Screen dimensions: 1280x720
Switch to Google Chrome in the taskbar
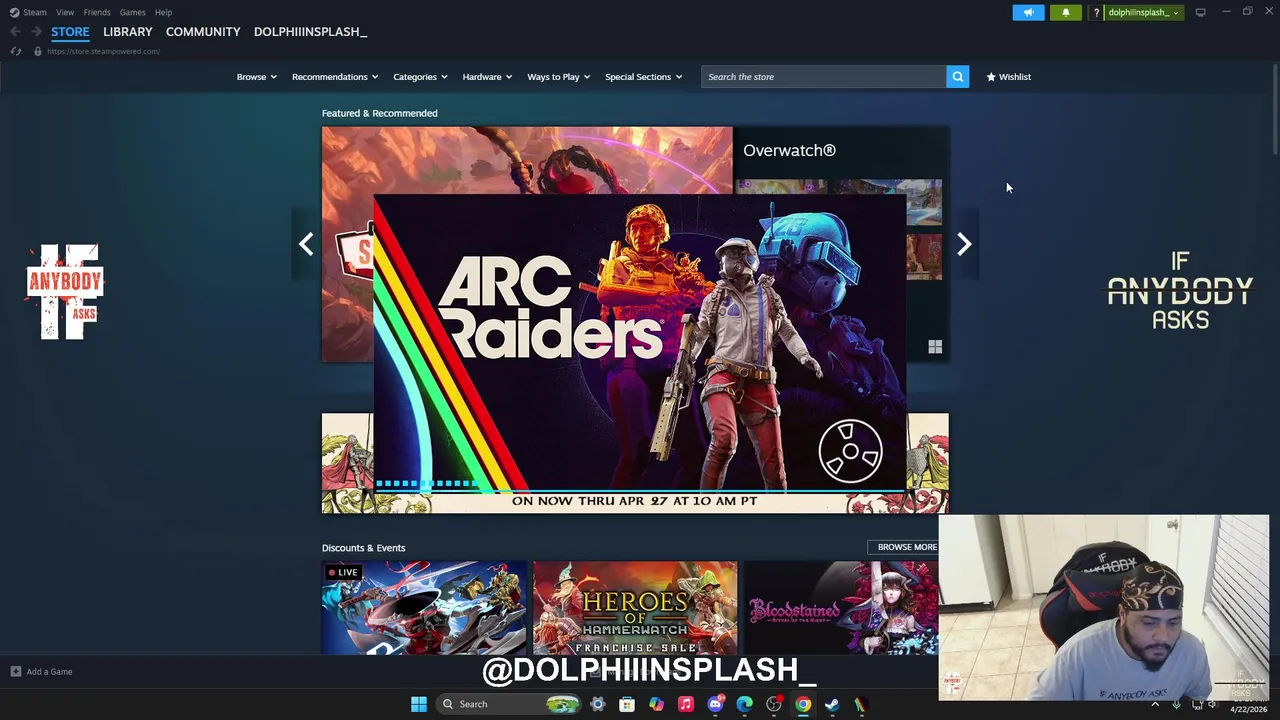click(803, 704)
